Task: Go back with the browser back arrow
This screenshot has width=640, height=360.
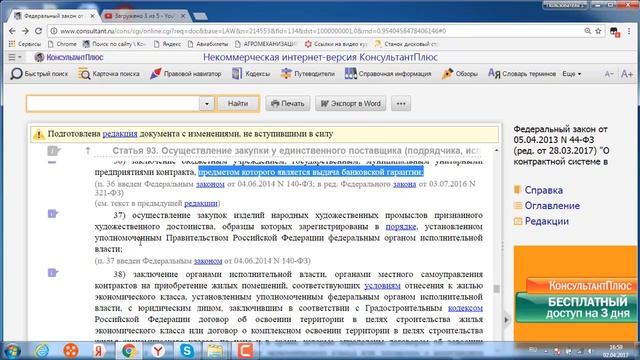Action: coord(12,31)
